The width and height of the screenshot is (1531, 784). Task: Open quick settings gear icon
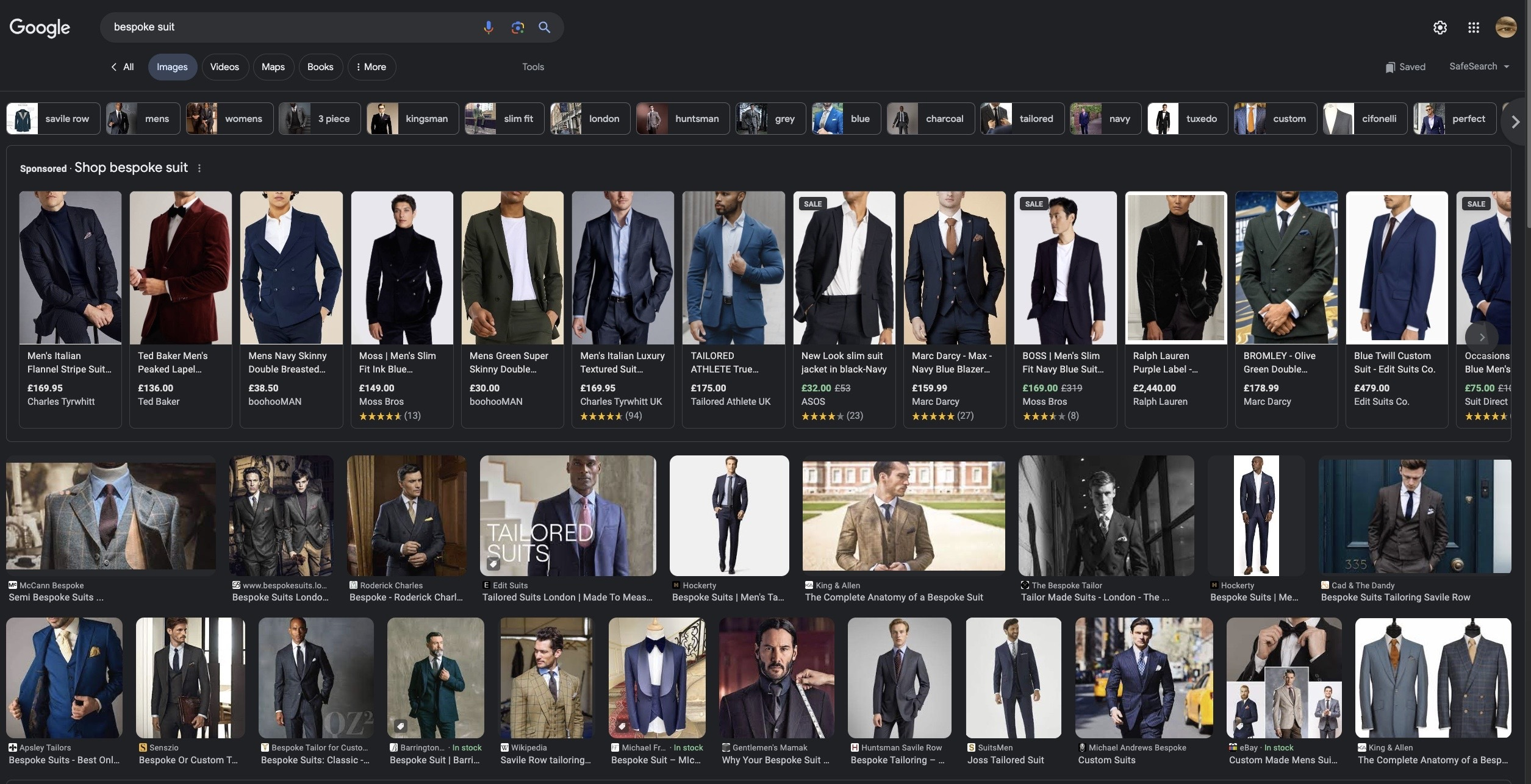pos(1440,27)
